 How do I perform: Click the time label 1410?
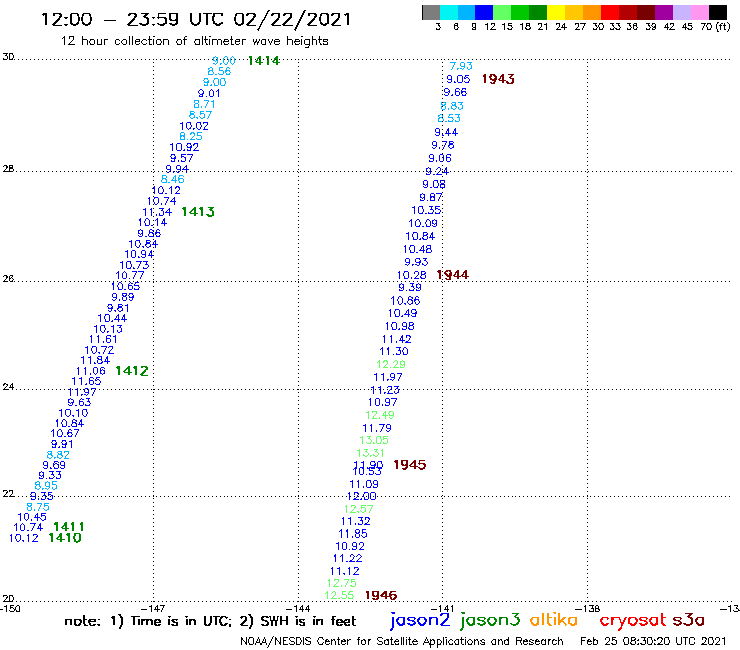65,538
